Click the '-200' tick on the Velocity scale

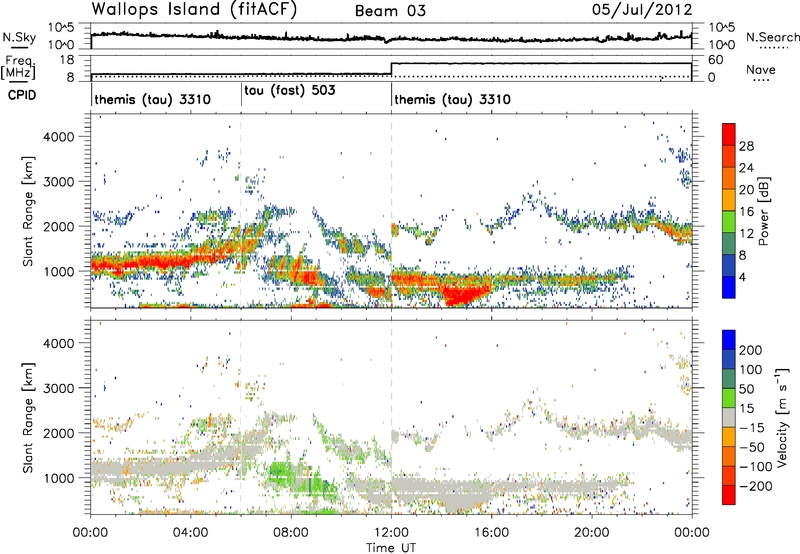756,486
